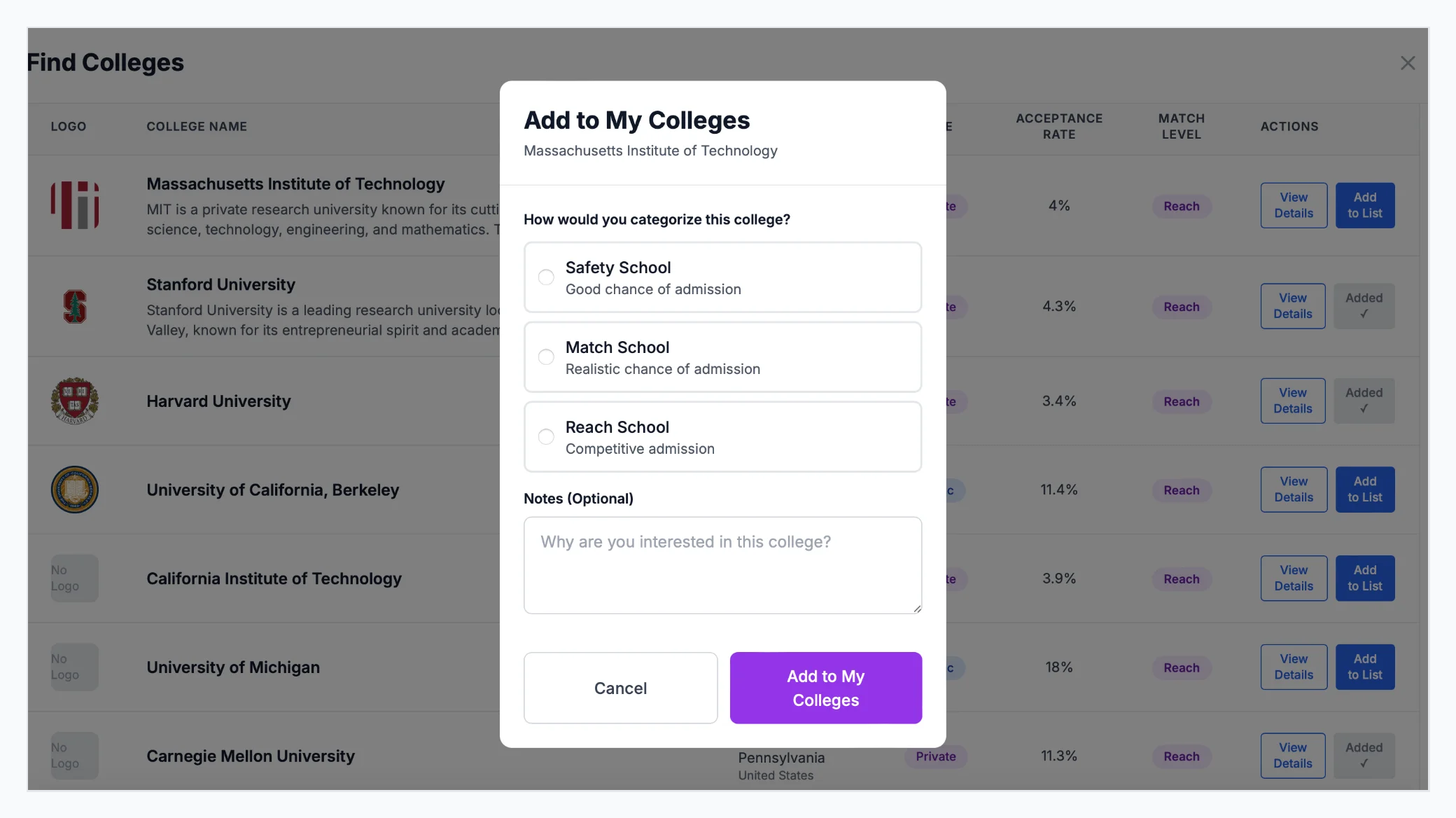View Details for University of California, Berkeley
The height and width of the screenshot is (818, 1456).
[1293, 490]
